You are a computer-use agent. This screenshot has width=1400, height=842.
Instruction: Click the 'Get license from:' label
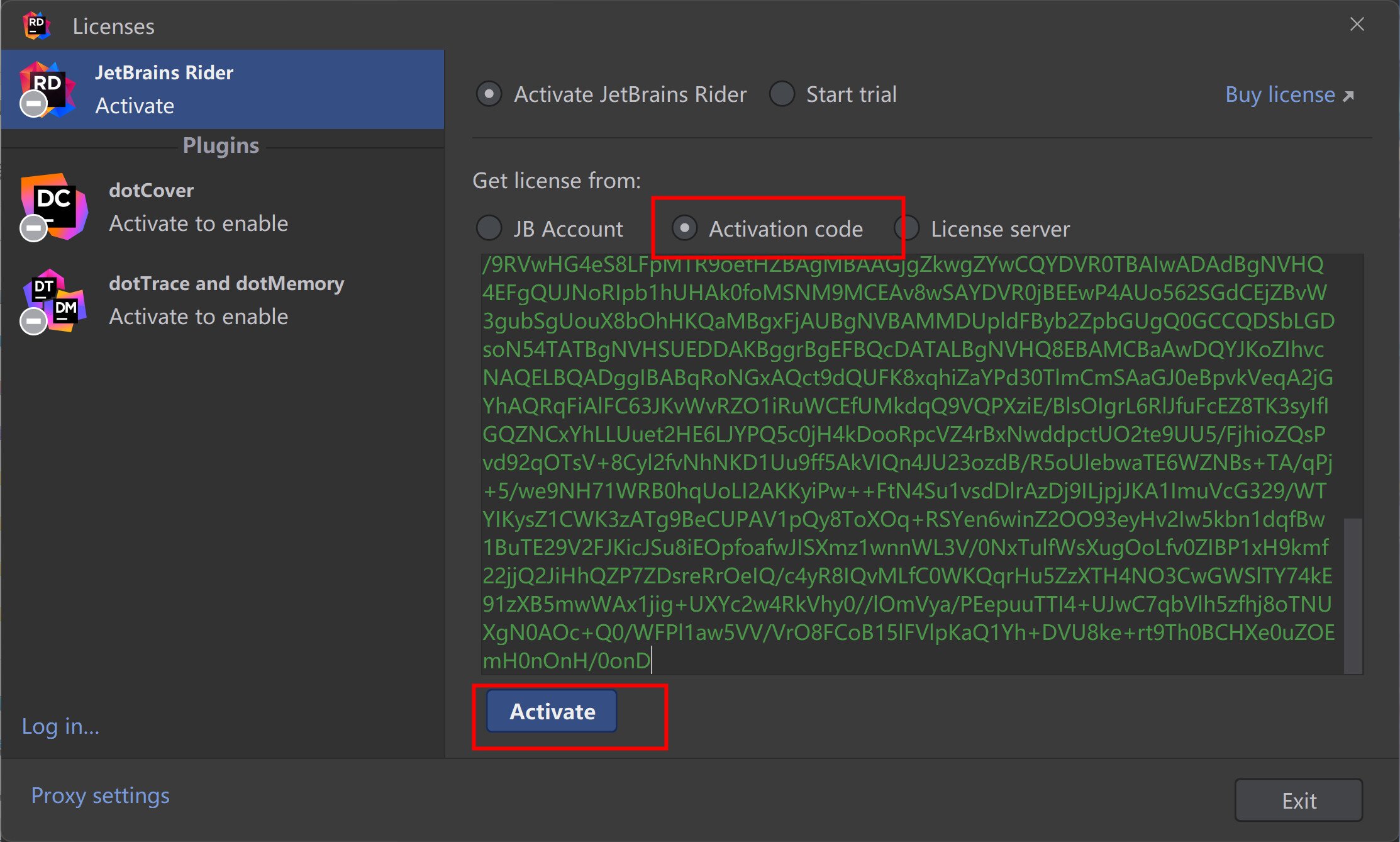(x=557, y=181)
